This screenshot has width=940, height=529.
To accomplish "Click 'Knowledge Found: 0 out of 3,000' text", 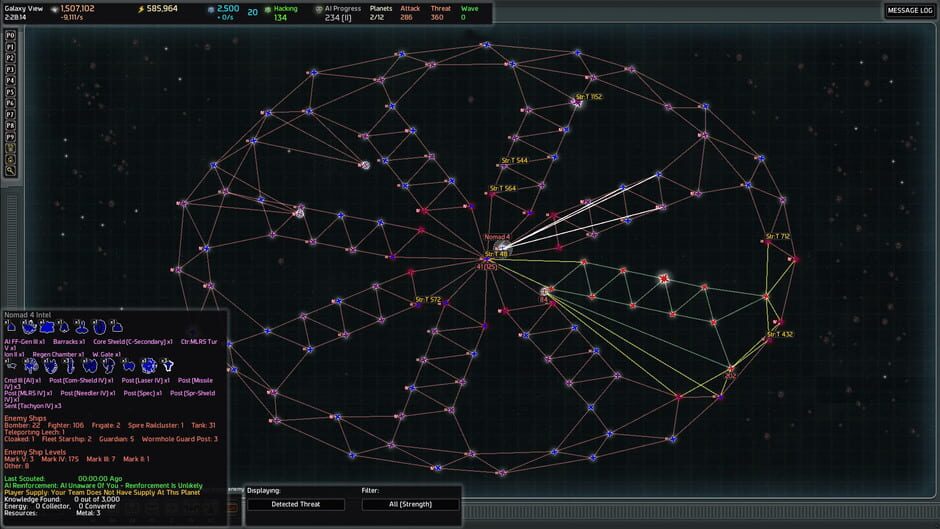I will (x=62, y=499).
